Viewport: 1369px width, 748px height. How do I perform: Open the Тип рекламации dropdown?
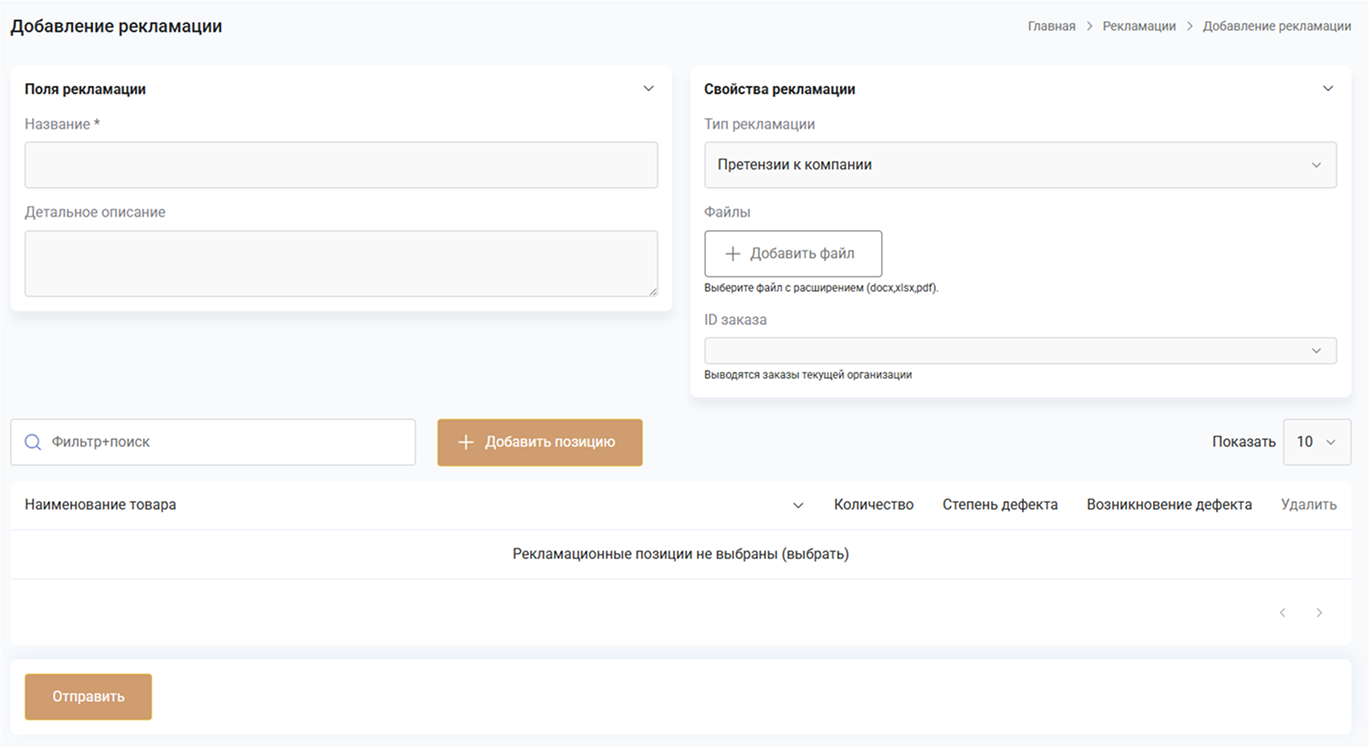click(1020, 165)
